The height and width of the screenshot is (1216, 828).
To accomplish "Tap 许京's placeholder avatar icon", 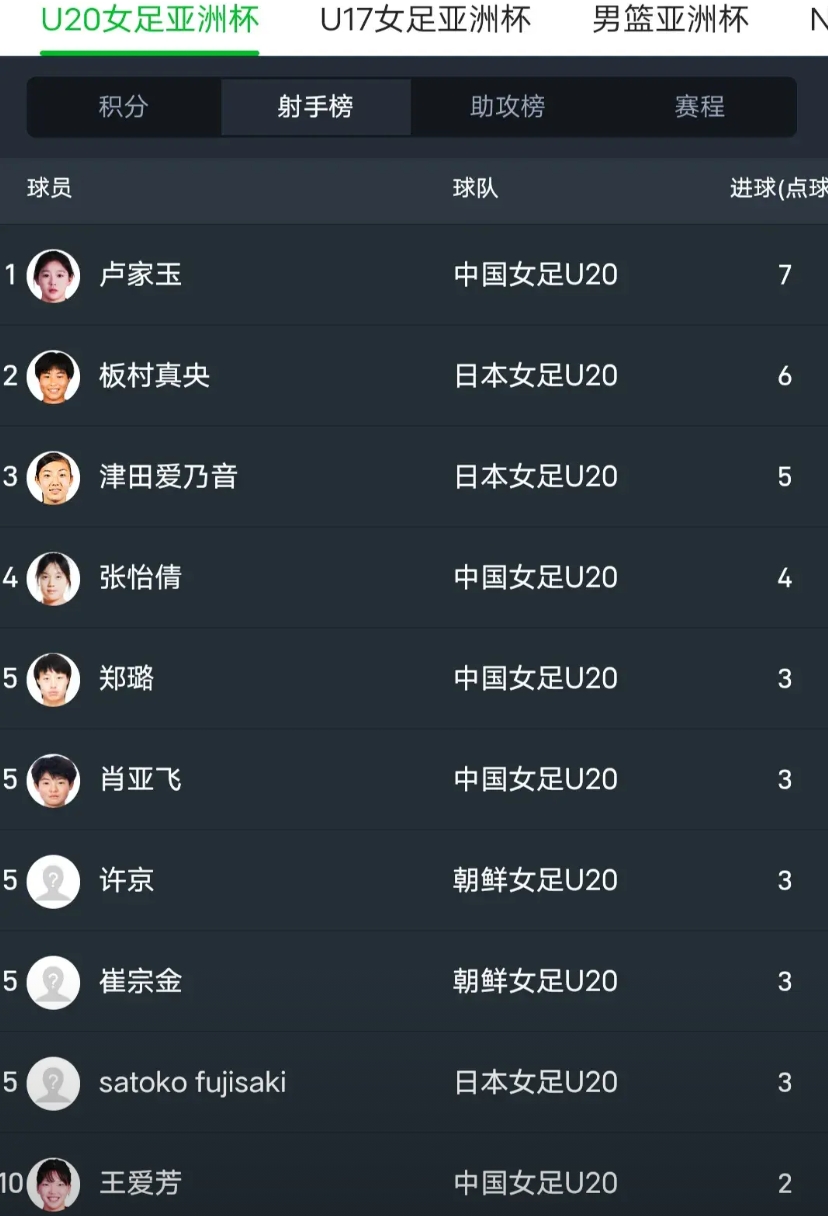I will (x=53, y=881).
